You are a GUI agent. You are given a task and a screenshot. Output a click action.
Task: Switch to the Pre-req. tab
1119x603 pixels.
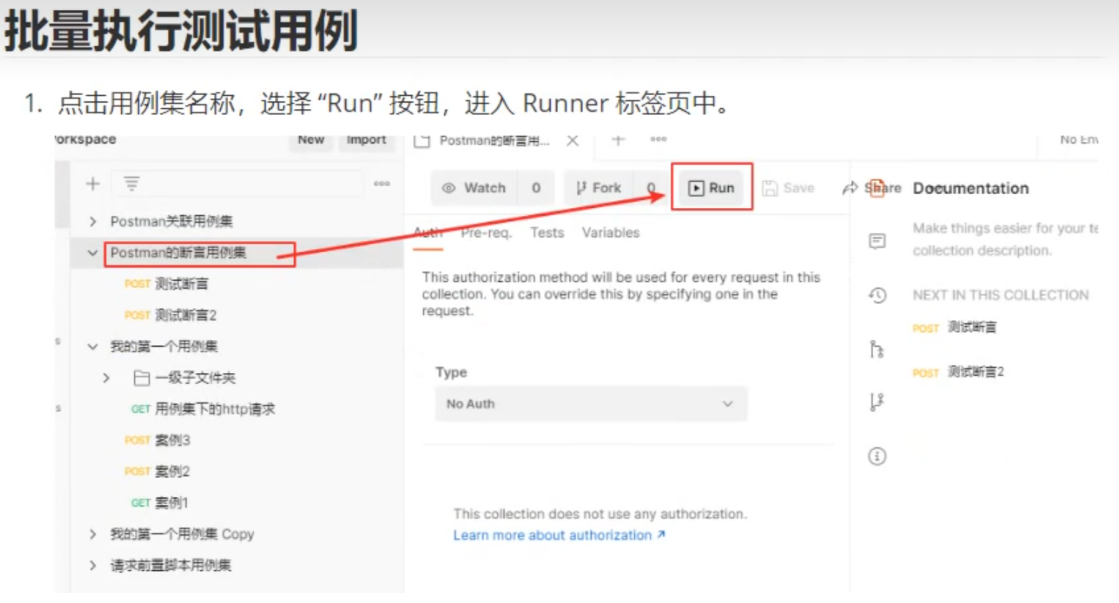486,233
